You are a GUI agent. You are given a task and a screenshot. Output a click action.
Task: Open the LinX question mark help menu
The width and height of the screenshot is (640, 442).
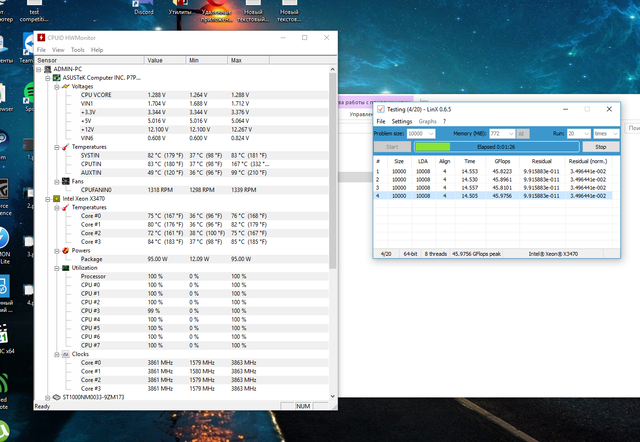pyautogui.click(x=444, y=121)
